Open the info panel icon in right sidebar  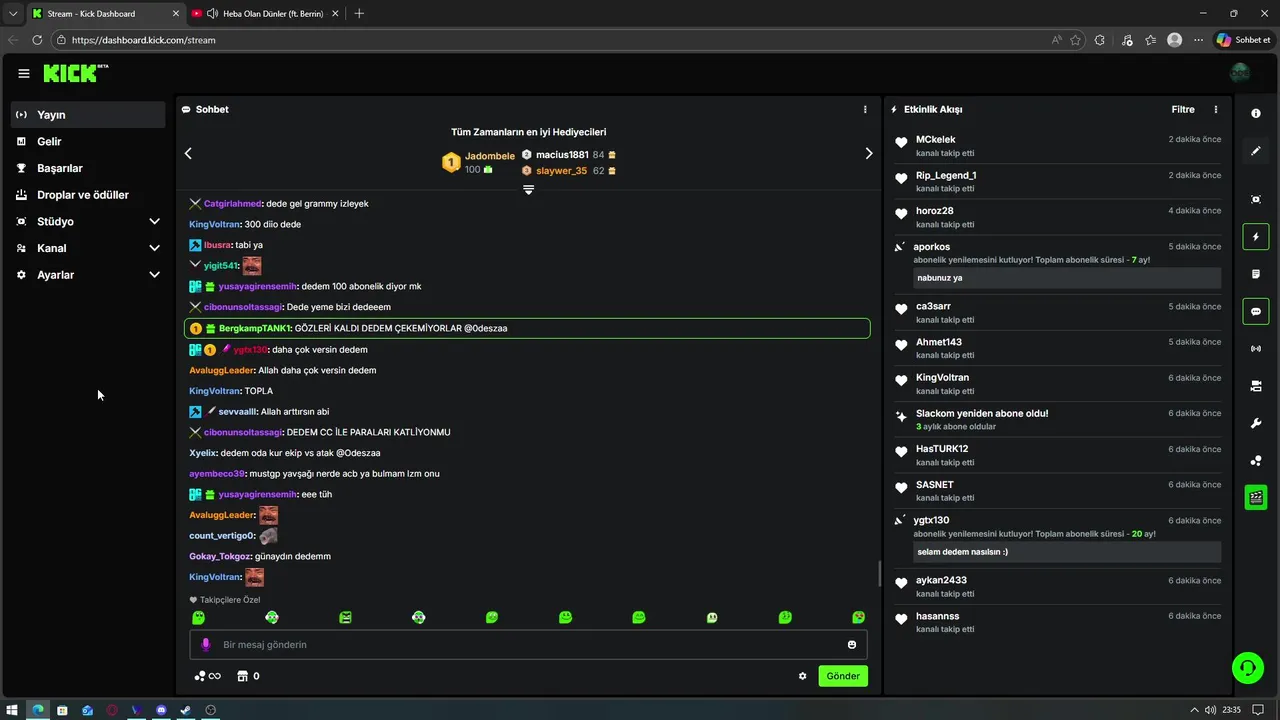[x=1256, y=114]
